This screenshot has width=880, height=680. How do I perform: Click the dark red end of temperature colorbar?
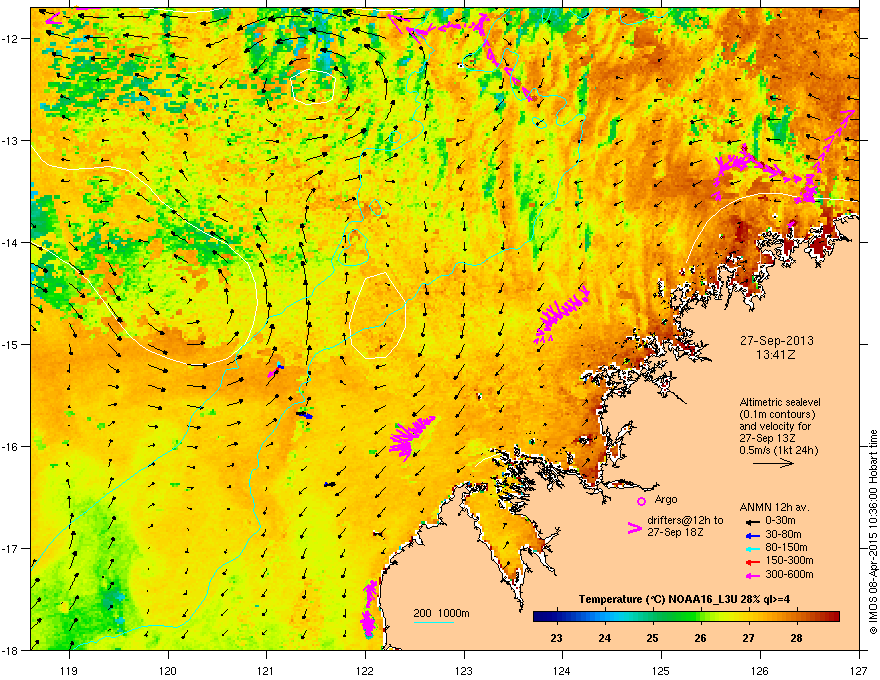[831, 617]
